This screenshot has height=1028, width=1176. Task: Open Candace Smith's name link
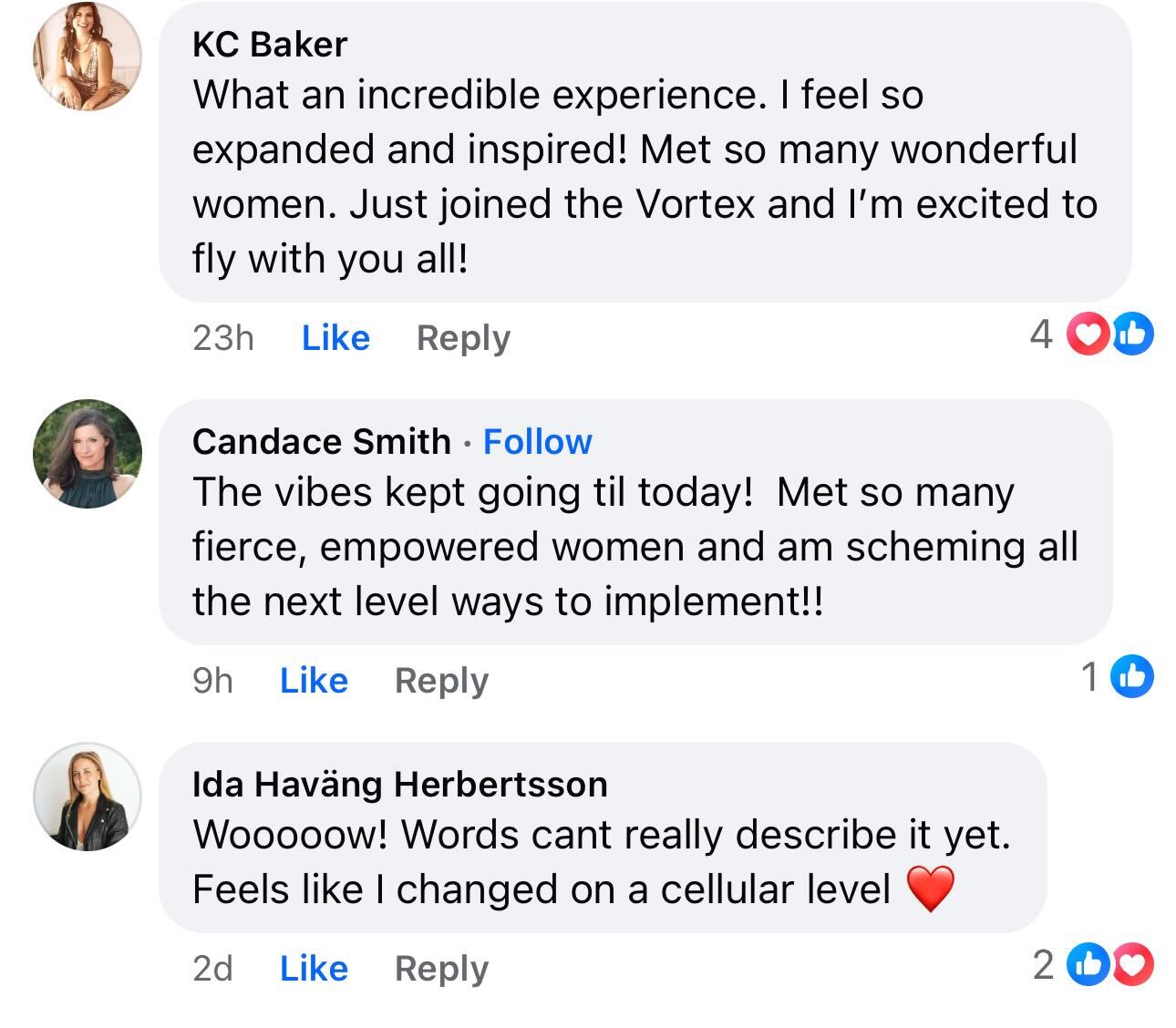322,441
